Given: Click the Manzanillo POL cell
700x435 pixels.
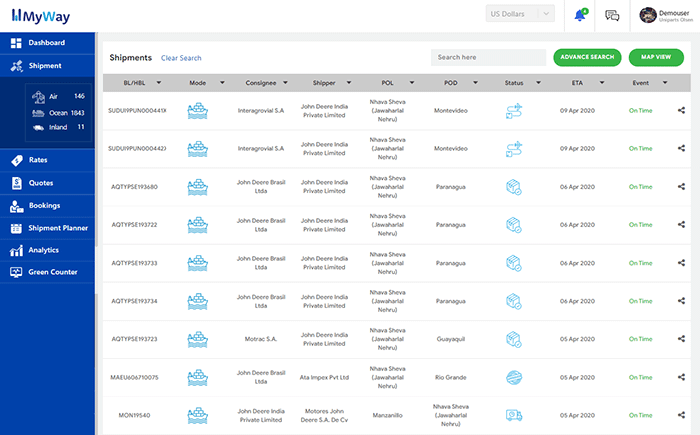Looking at the screenshot, I should 388,415.
